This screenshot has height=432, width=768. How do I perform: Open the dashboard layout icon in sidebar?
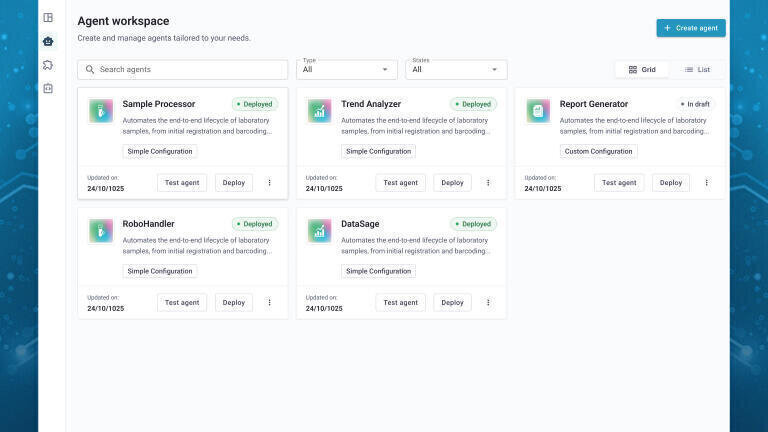coord(48,18)
